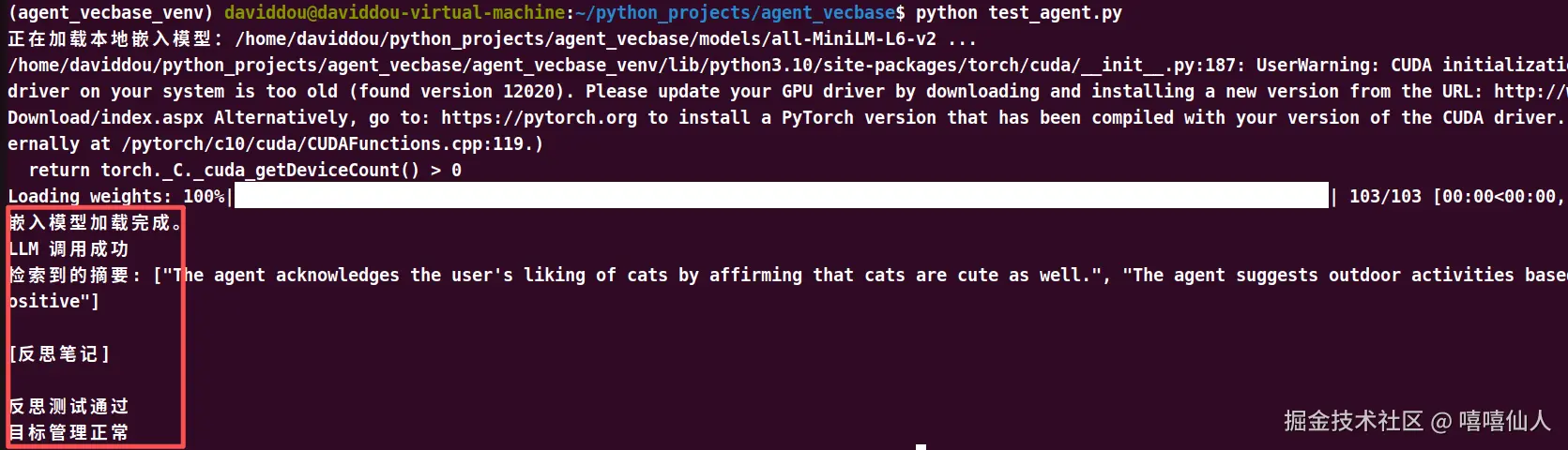Image resolution: width=1568 pixels, height=450 pixels.
Task: Click the 目标管理正常 output line
Action: click(69, 433)
